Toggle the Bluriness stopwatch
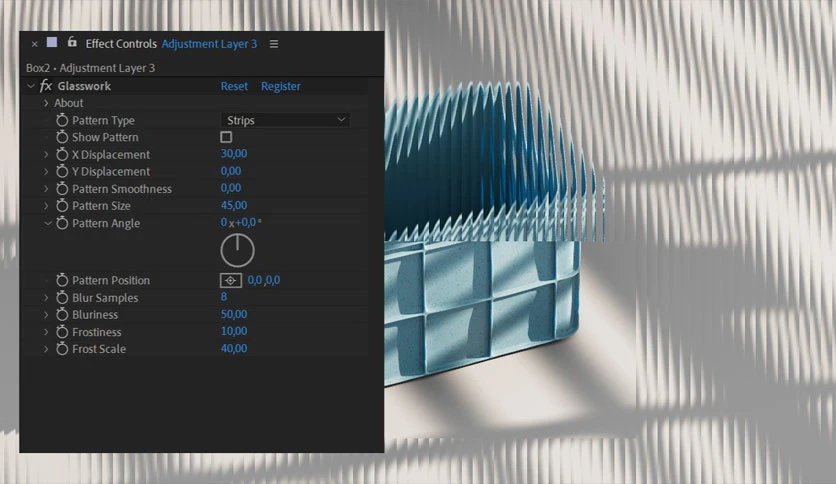 [62, 314]
